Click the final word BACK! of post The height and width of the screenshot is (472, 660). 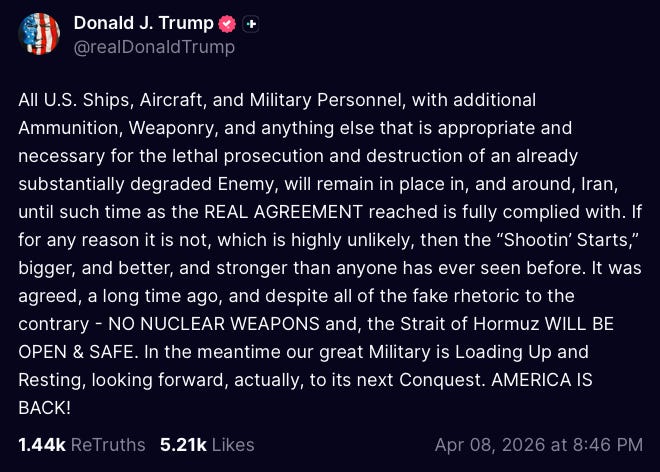(x=43, y=408)
